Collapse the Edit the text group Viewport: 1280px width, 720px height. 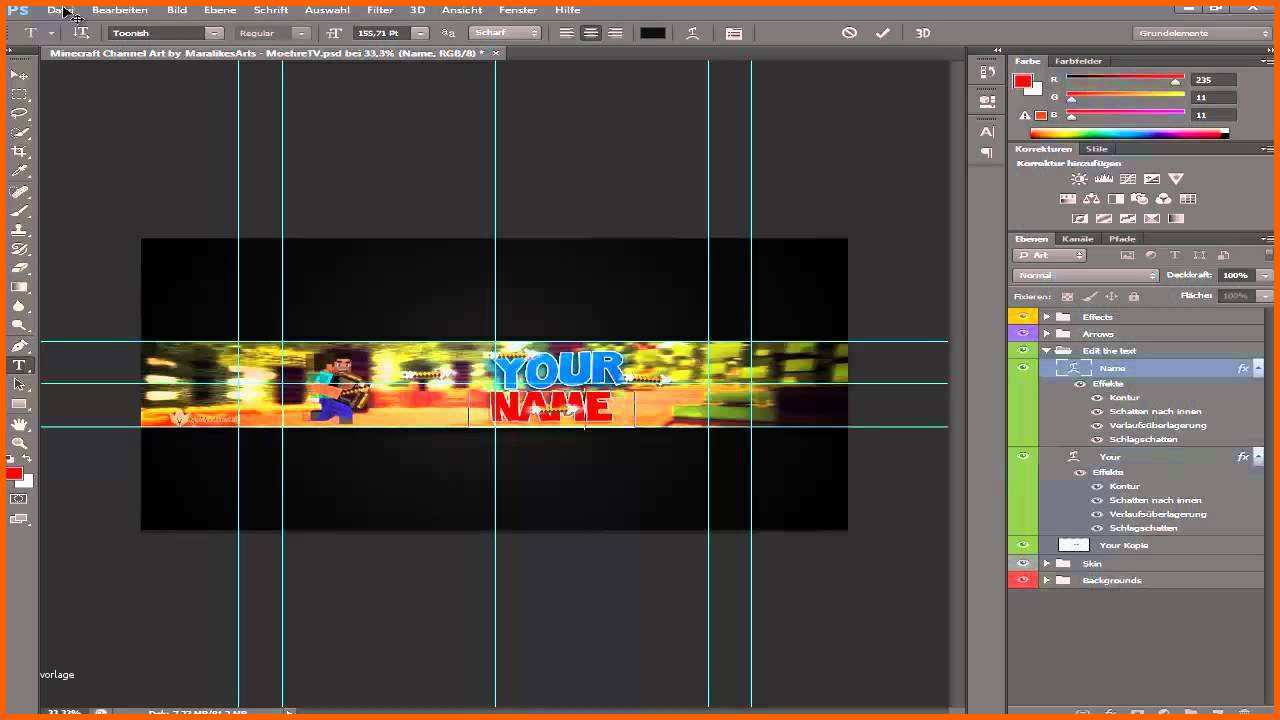coord(1047,351)
